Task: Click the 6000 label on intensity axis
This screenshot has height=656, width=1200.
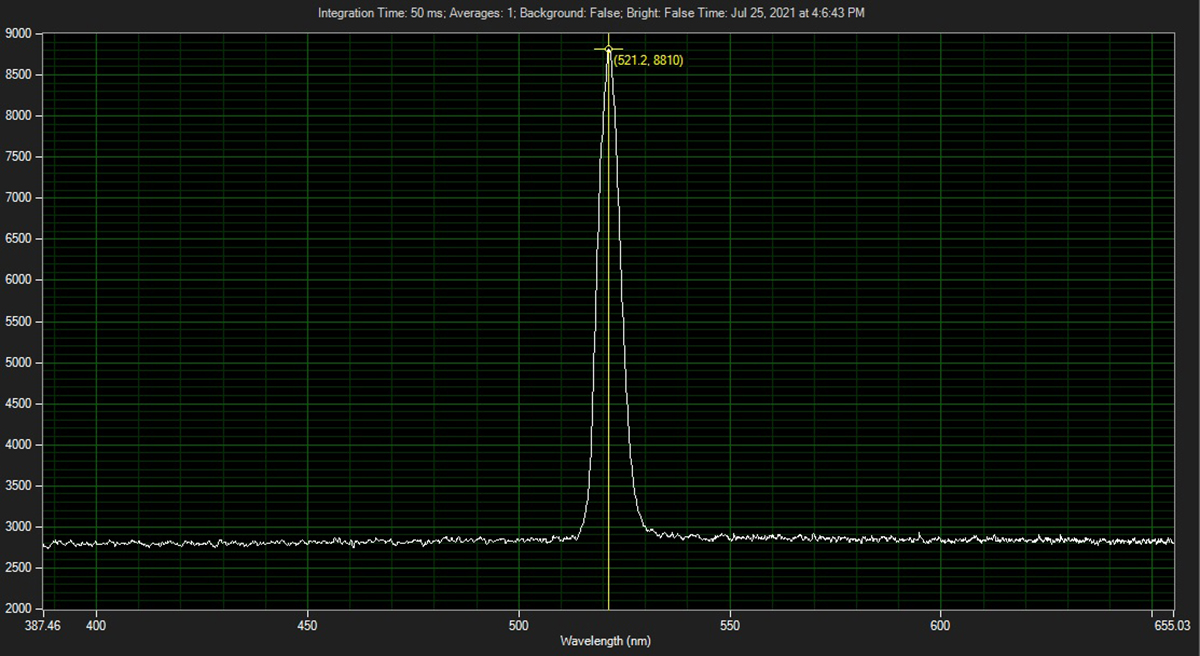Action: [19, 281]
